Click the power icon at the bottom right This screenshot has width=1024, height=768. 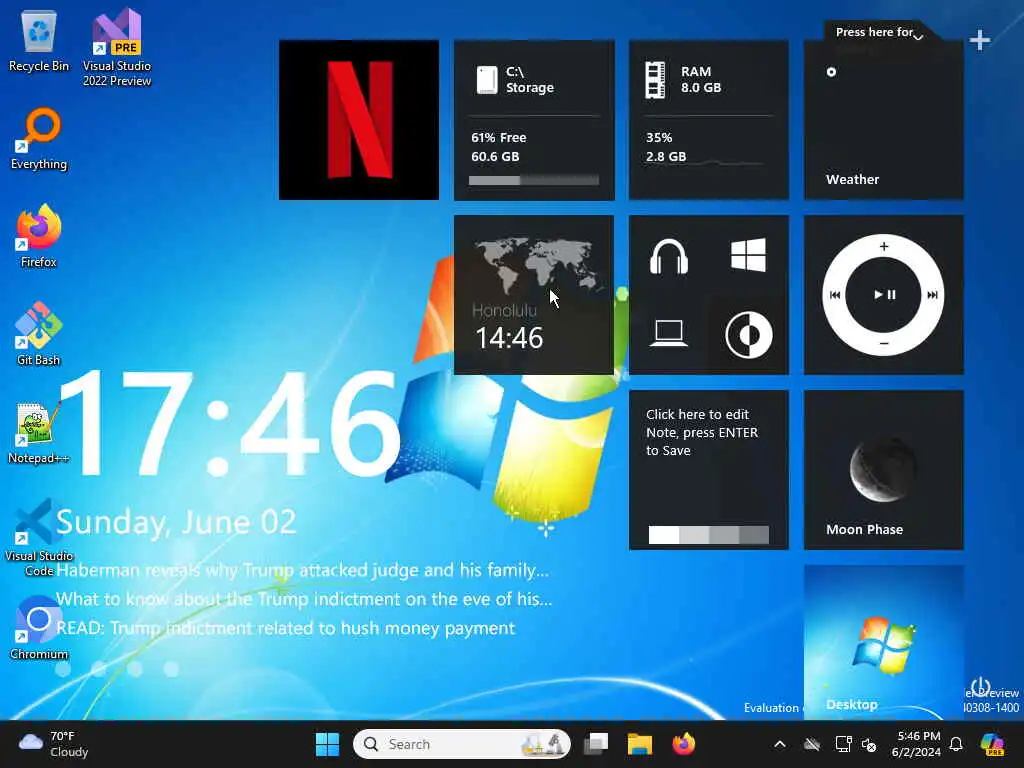(980, 686)
